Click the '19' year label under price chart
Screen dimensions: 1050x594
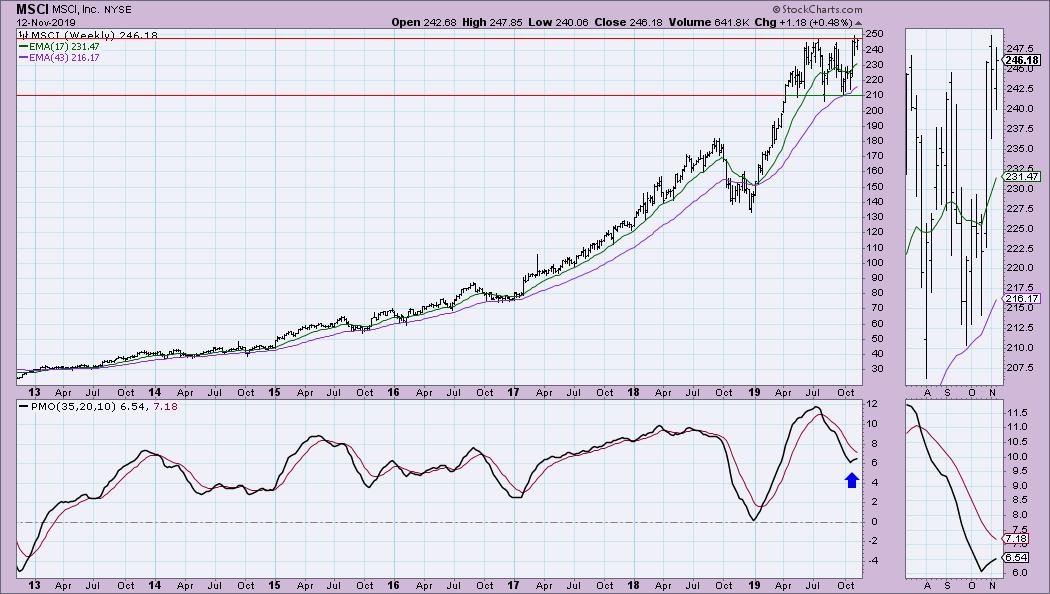tap(754, 392)
